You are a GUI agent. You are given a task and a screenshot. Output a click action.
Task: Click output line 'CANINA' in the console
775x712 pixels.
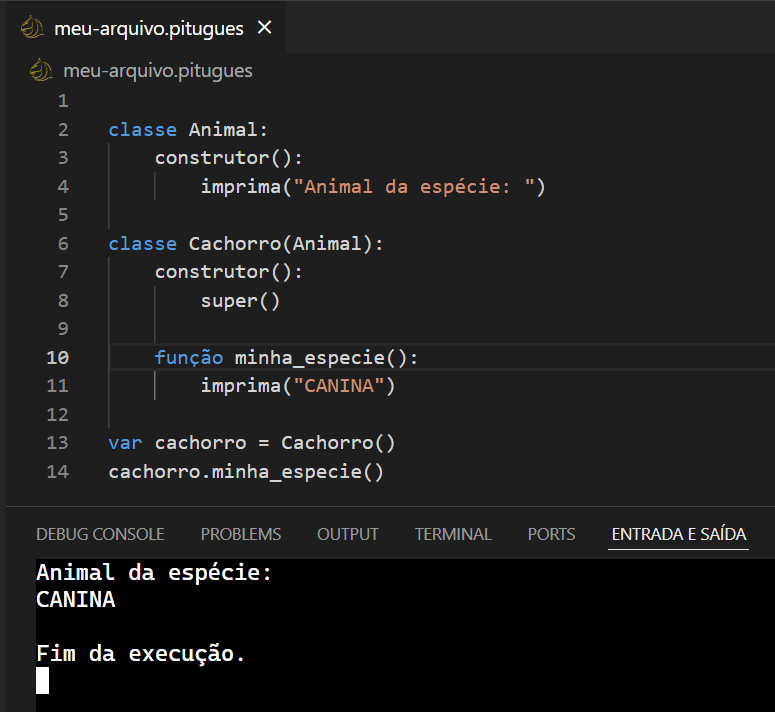(75, 600)
